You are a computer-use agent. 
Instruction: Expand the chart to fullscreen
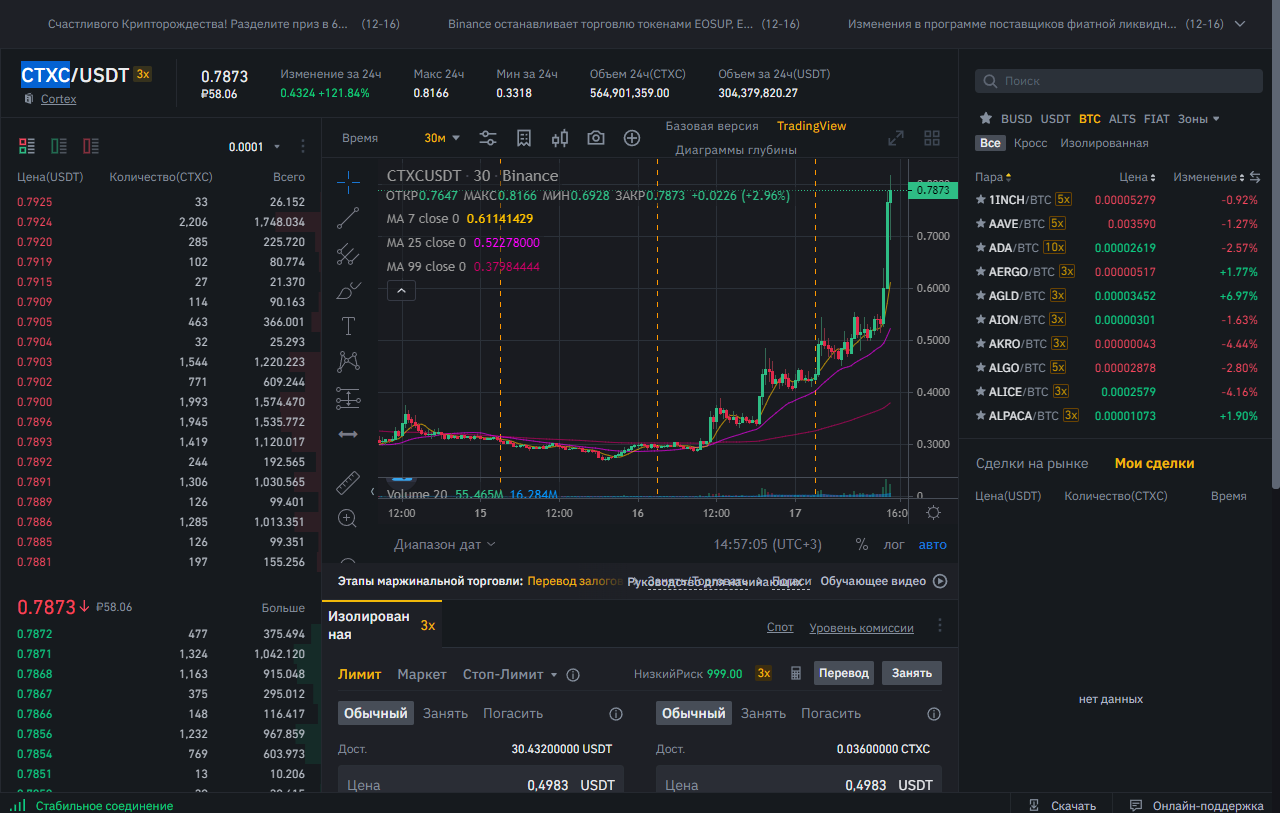click(896, 138)
